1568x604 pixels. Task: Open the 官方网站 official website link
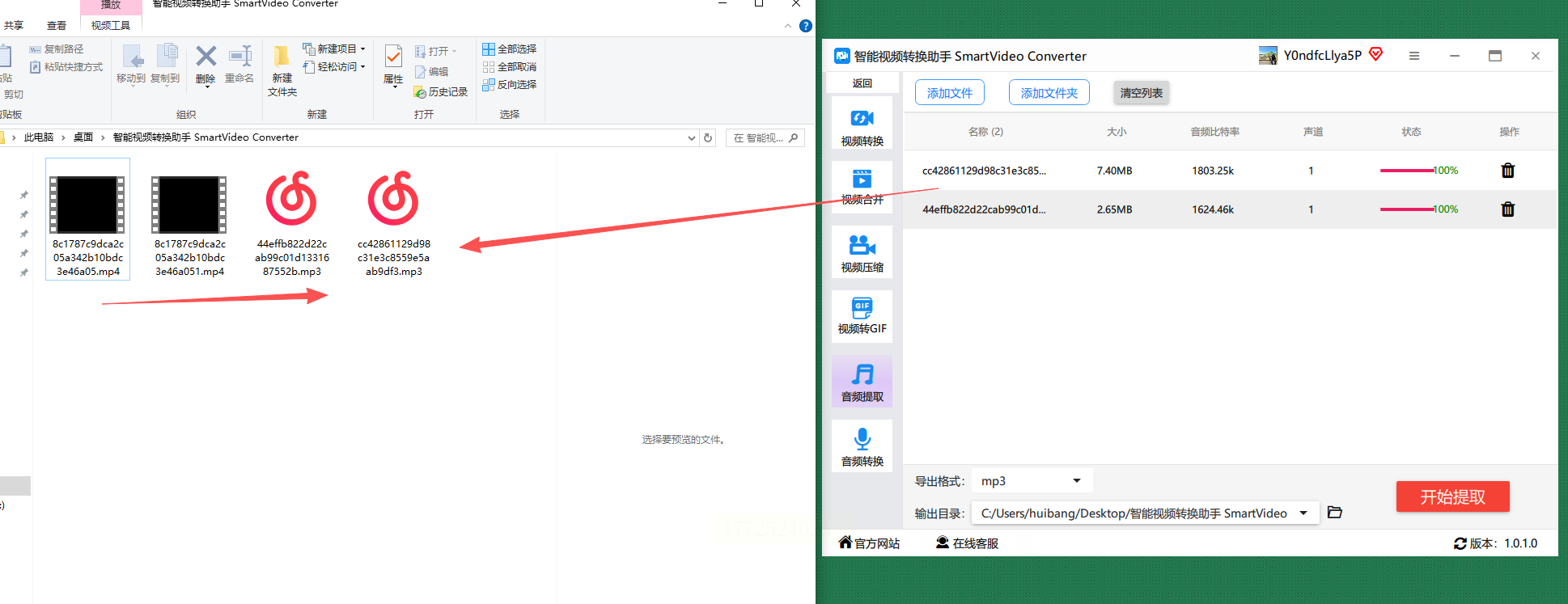870,543
